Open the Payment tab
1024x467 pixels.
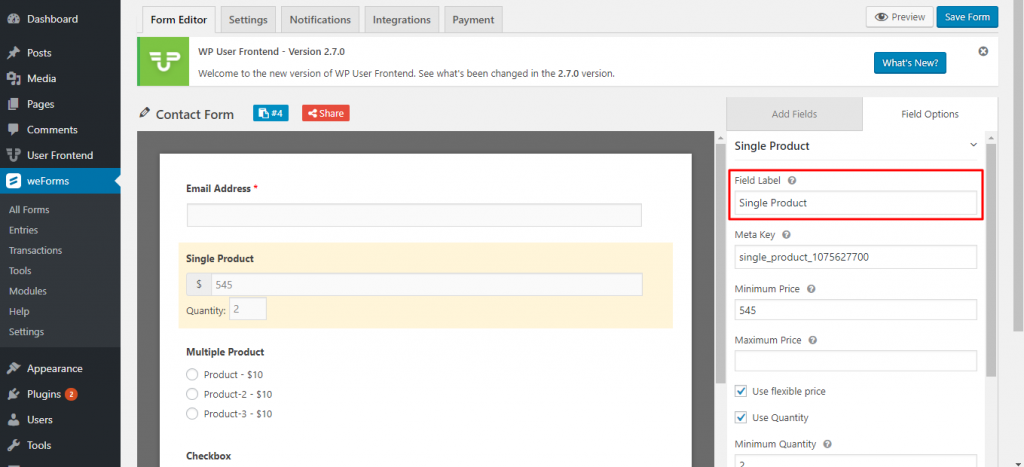pyautogui.click(x=473, y=19)
